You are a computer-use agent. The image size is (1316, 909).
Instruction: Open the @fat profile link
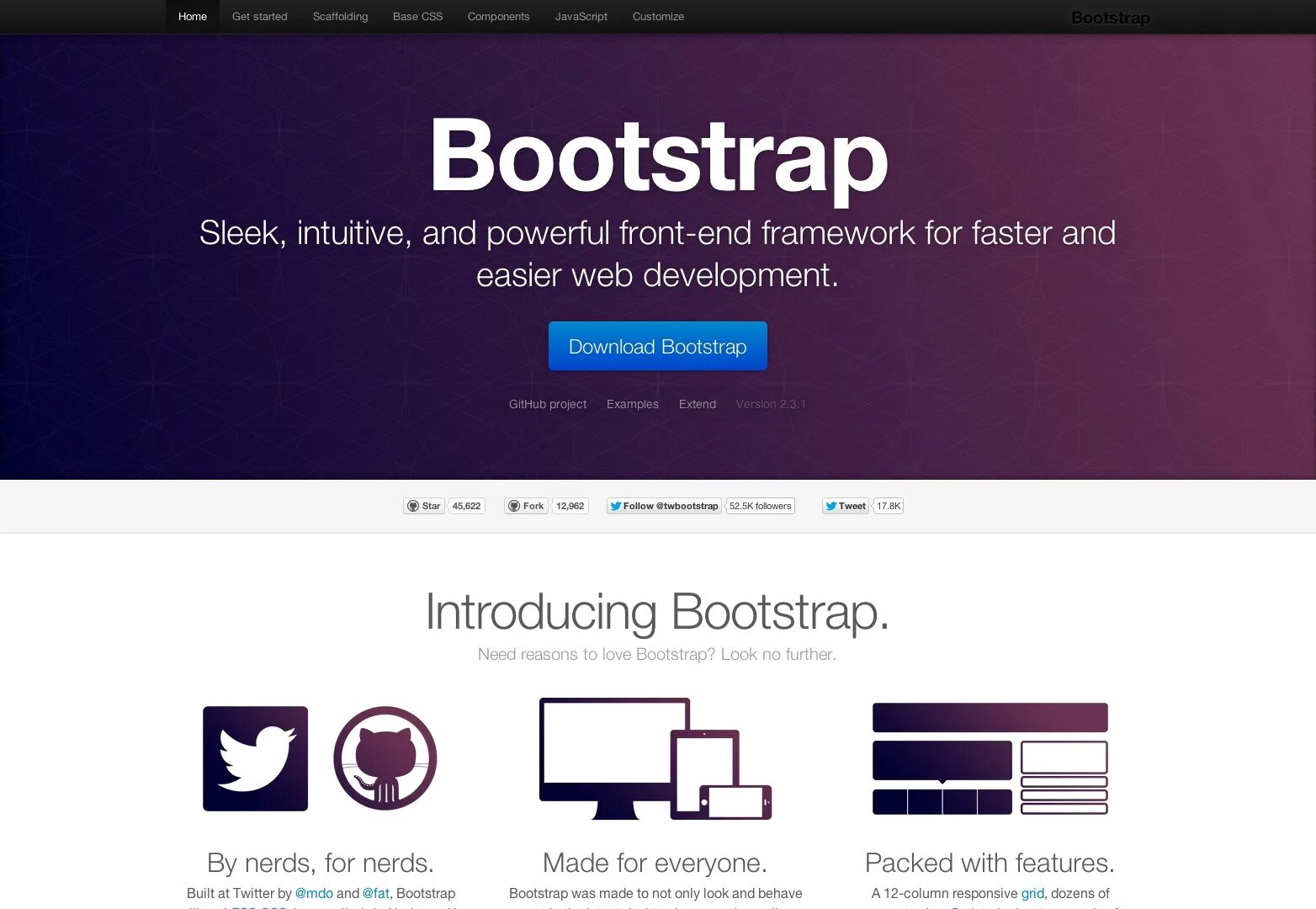[376, 893]
